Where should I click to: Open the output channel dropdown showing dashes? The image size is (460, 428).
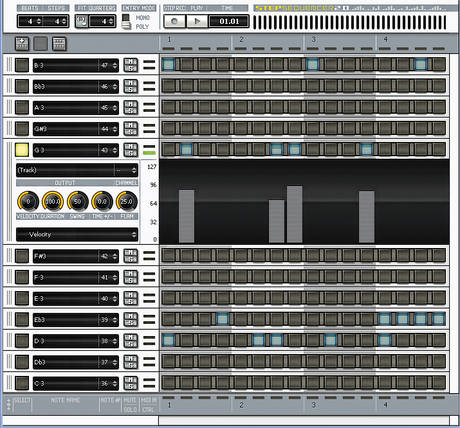click(126, 170)
